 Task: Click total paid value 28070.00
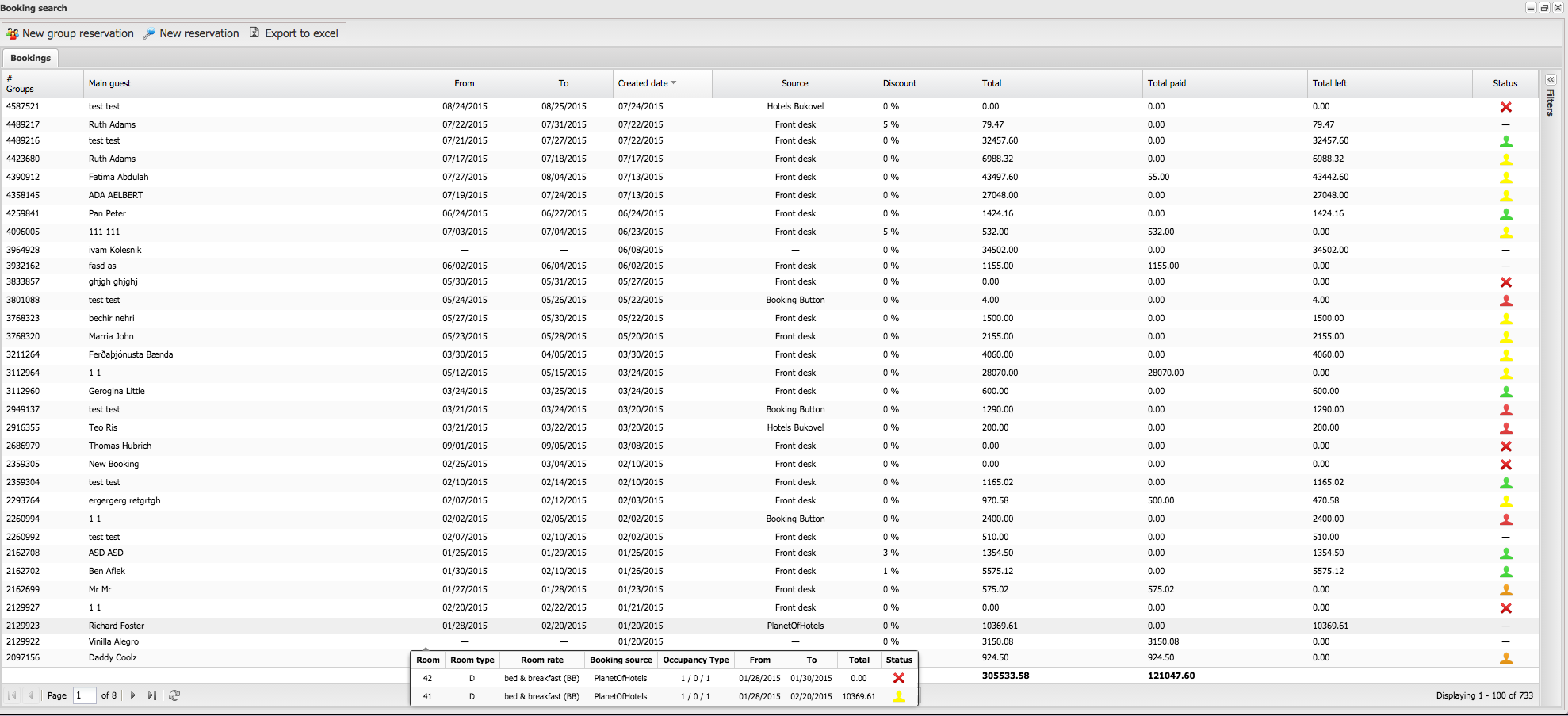(x=1165, y=373)
